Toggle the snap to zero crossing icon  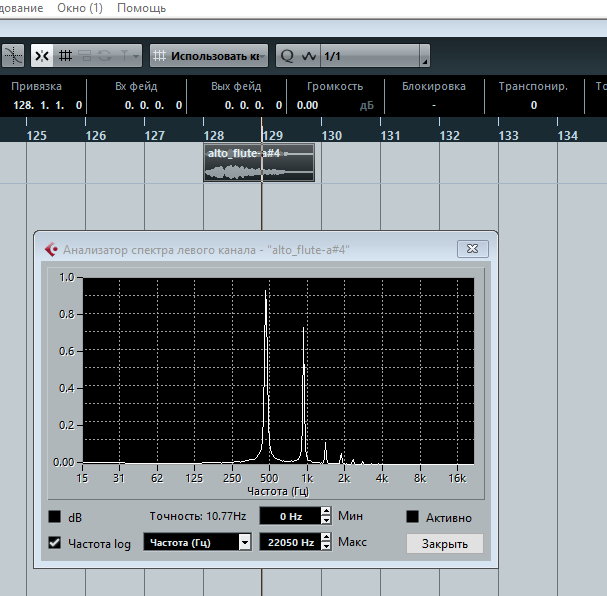coord(13,56)
